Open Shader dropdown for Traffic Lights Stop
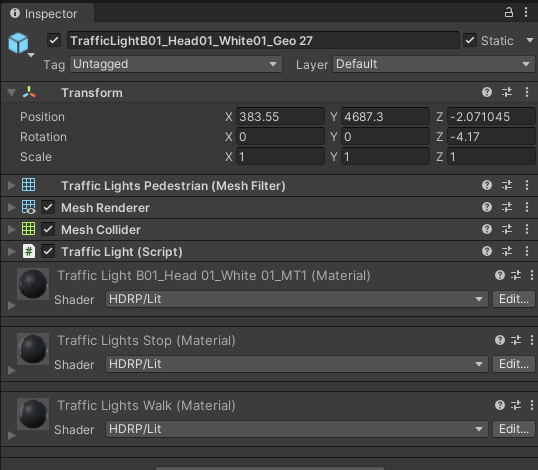Image resolution: width=538 pixels, height=470 pixels. [296, 364]
